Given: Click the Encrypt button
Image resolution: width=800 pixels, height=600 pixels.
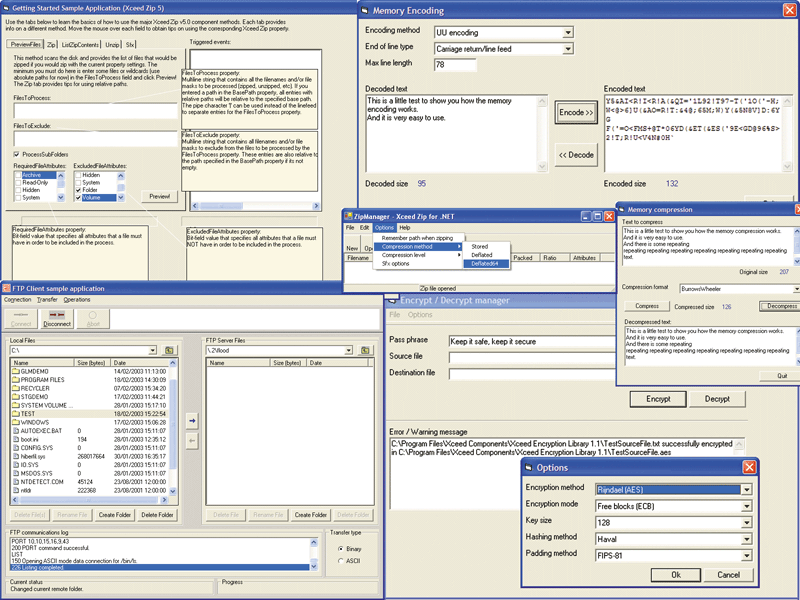Looking at the screenshot, I should [658, 399].
